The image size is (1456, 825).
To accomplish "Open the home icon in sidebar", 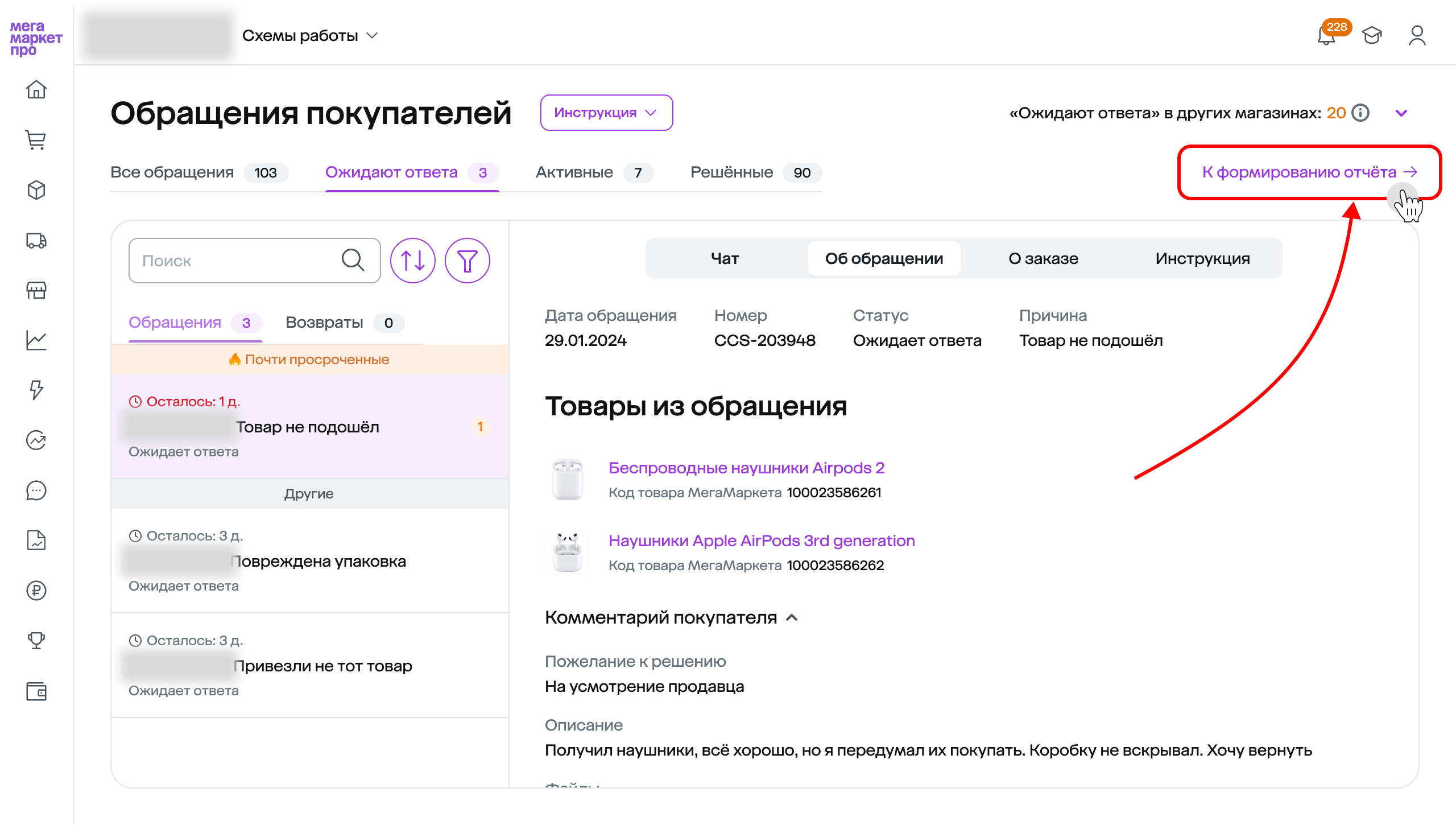I will click(x=36, y=90).
